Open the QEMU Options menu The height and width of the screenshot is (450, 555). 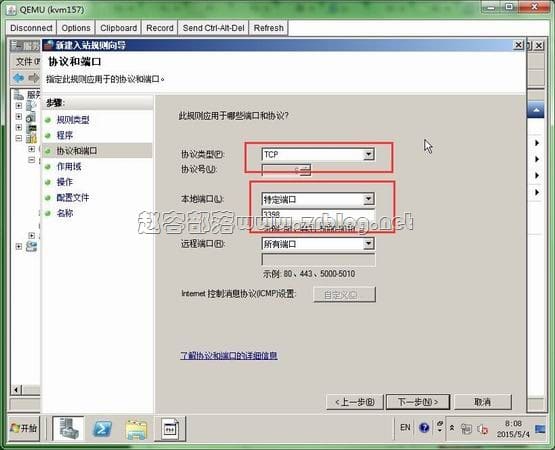[76, 28]
